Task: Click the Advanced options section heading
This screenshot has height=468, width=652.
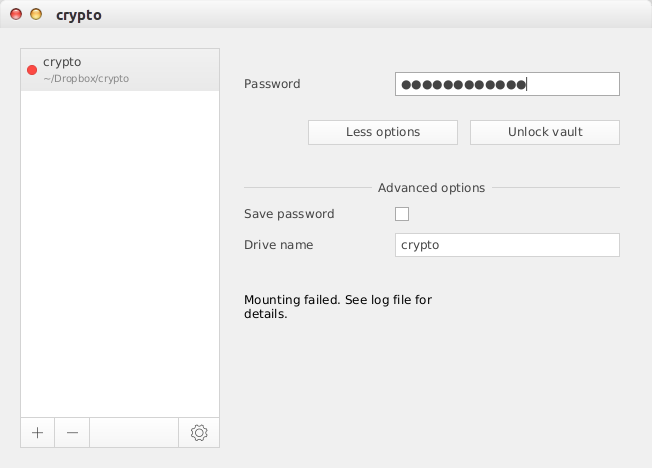Action: point(431,188)
